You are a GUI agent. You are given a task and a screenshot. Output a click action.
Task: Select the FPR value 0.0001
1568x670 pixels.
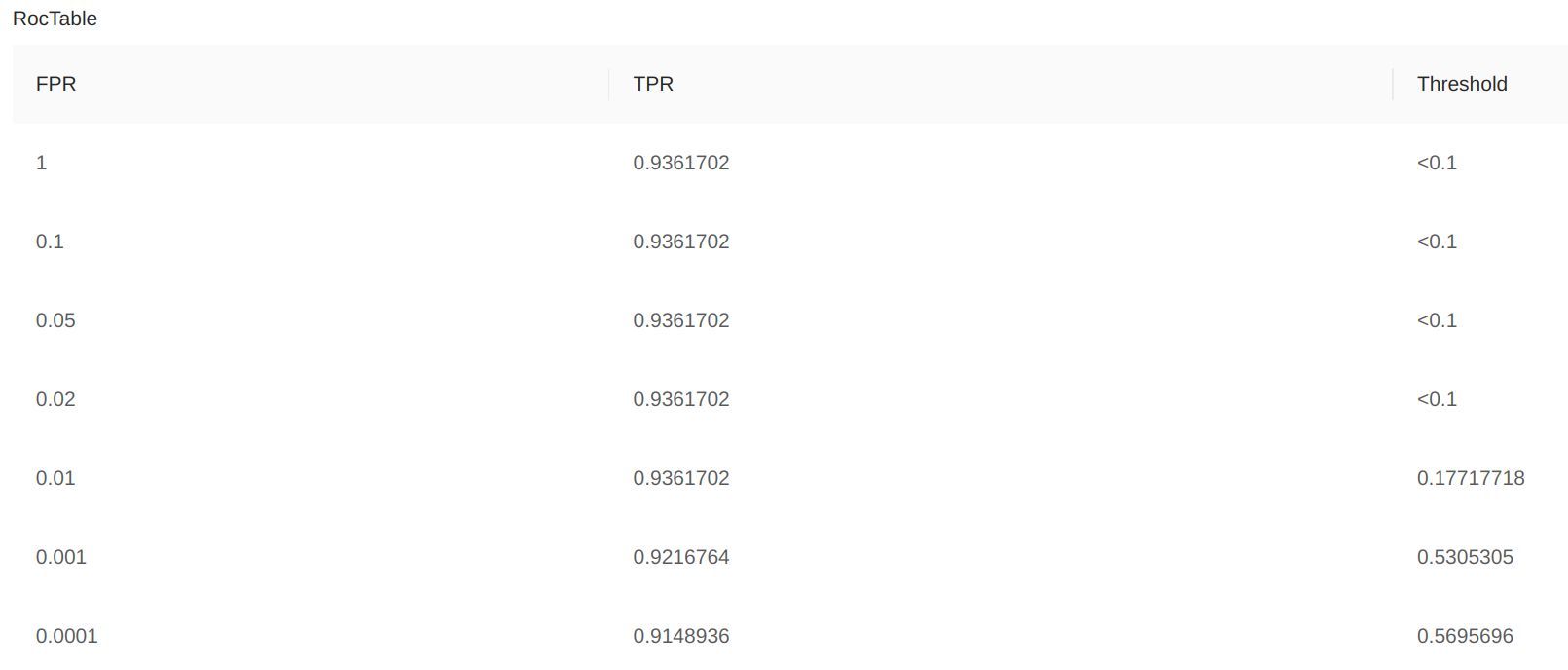click(x=66, y=636)
